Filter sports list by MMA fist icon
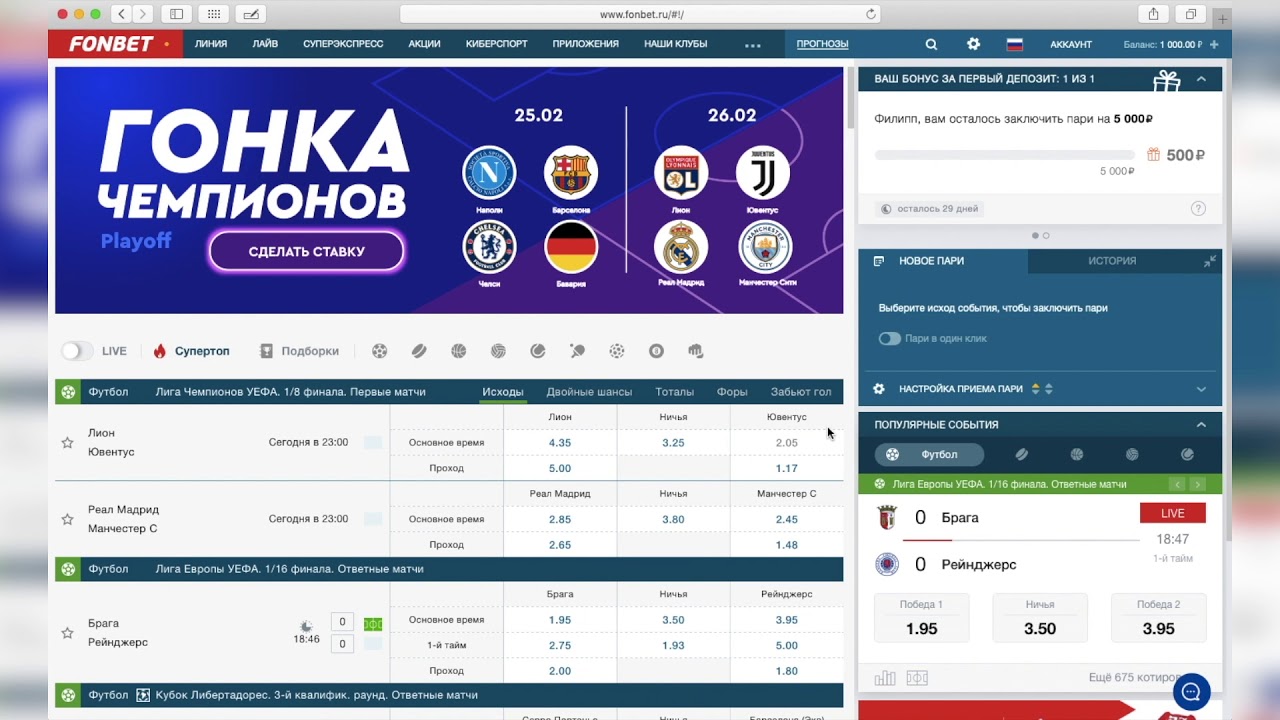1280x720 pixels. click(696, 351)
